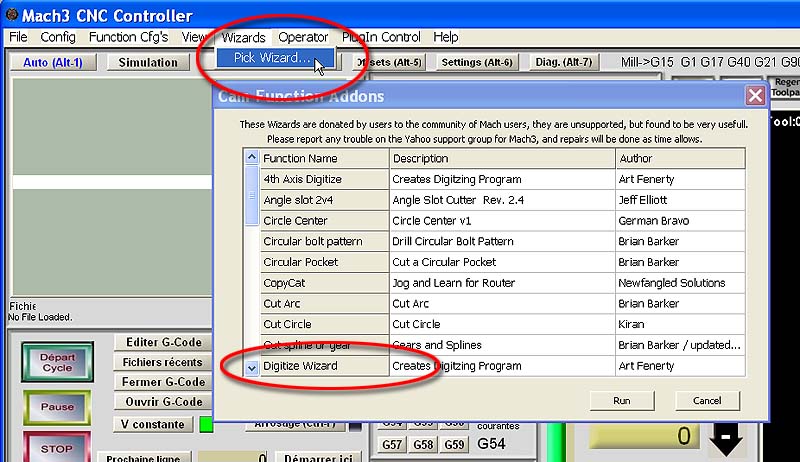Click the G-code display pane

[x=112, y=187]
